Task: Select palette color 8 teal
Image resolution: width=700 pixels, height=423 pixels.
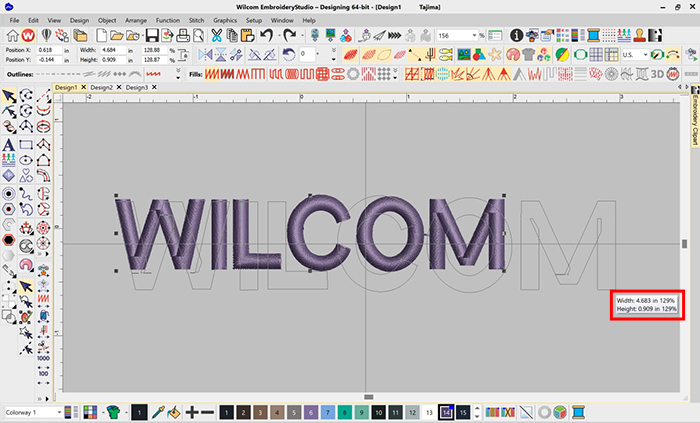Action: click(x=344, y=412)
